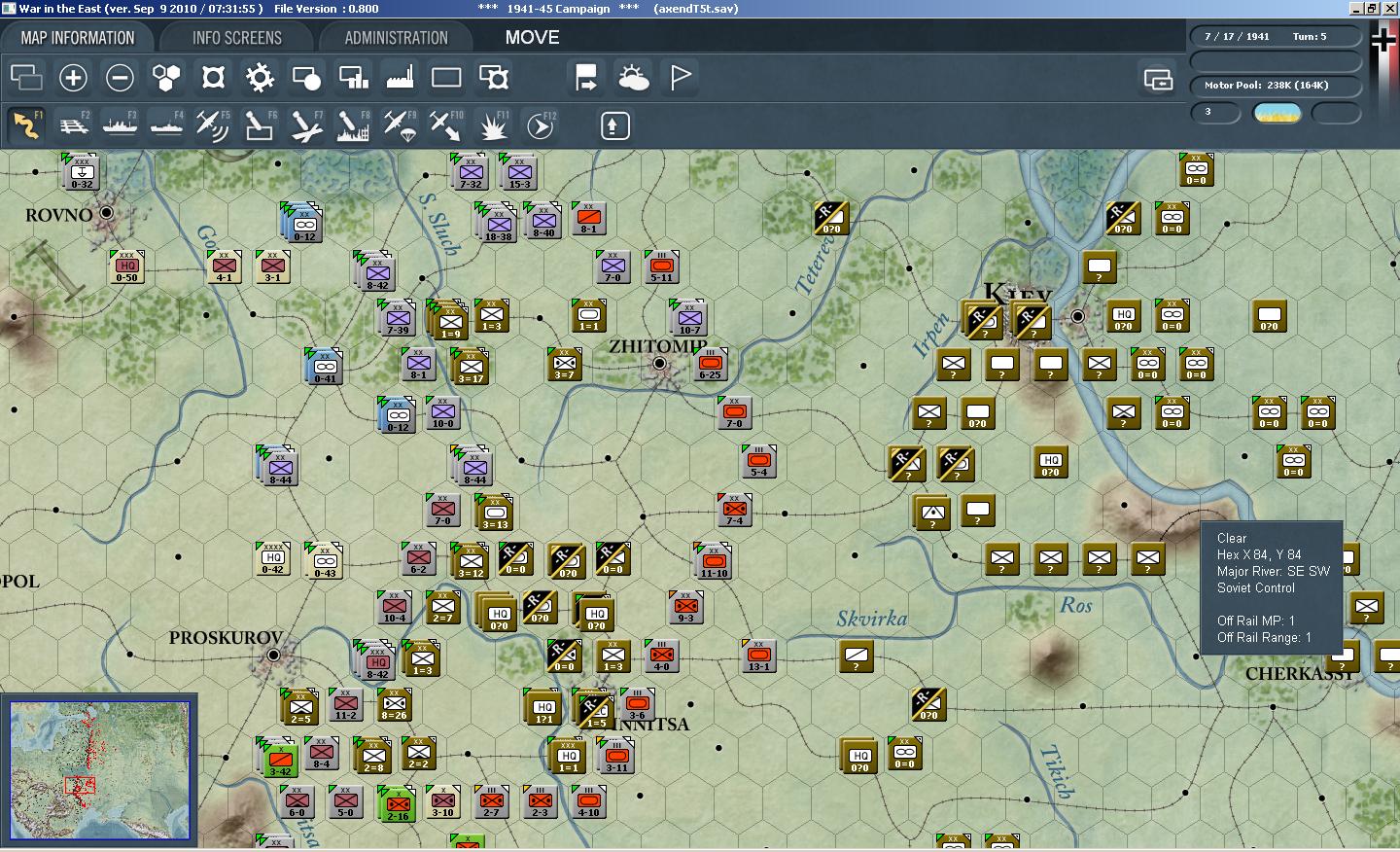Select the 7-4 red unit counter
Screen dimensions: 1400x852
click(x=736, y=510)
